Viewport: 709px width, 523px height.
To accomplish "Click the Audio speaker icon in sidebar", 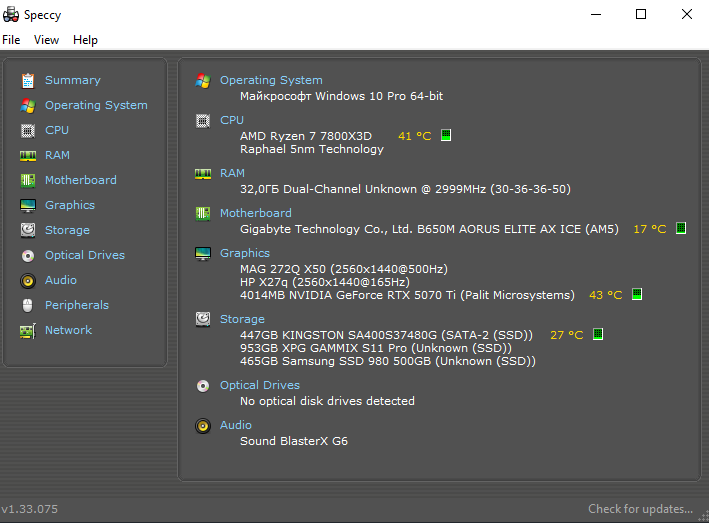I will pyautogui.click(x=28, y=281).
